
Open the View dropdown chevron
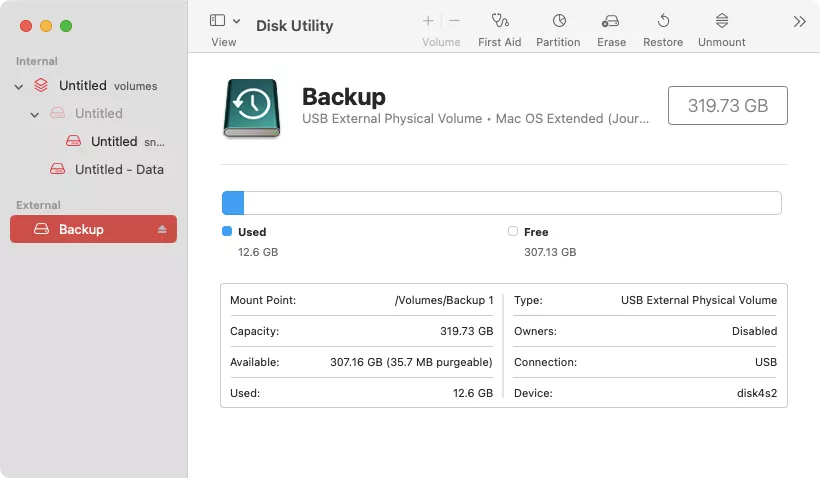click(x=237, y=21)
